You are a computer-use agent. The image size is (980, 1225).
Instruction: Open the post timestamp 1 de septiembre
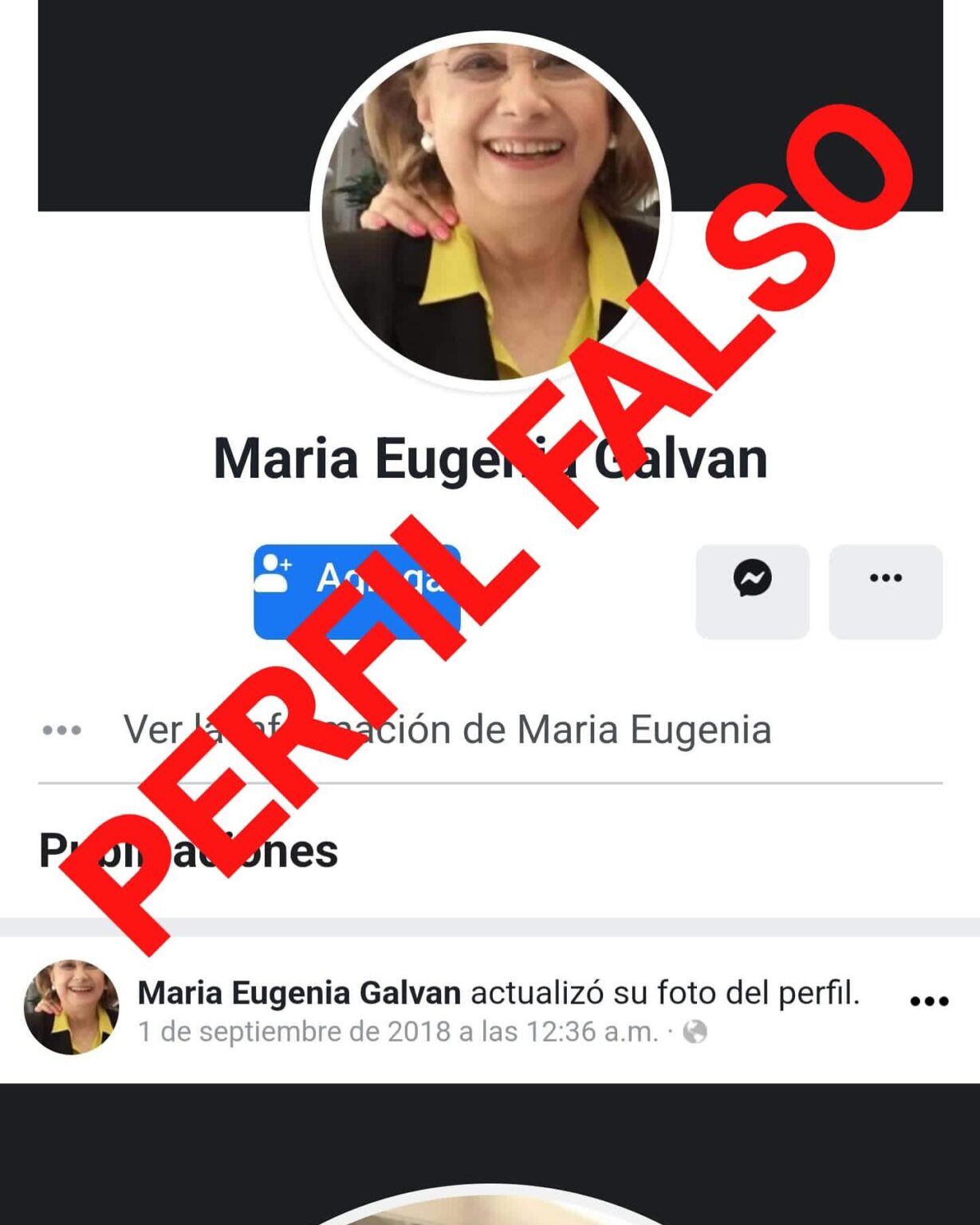398,1032
